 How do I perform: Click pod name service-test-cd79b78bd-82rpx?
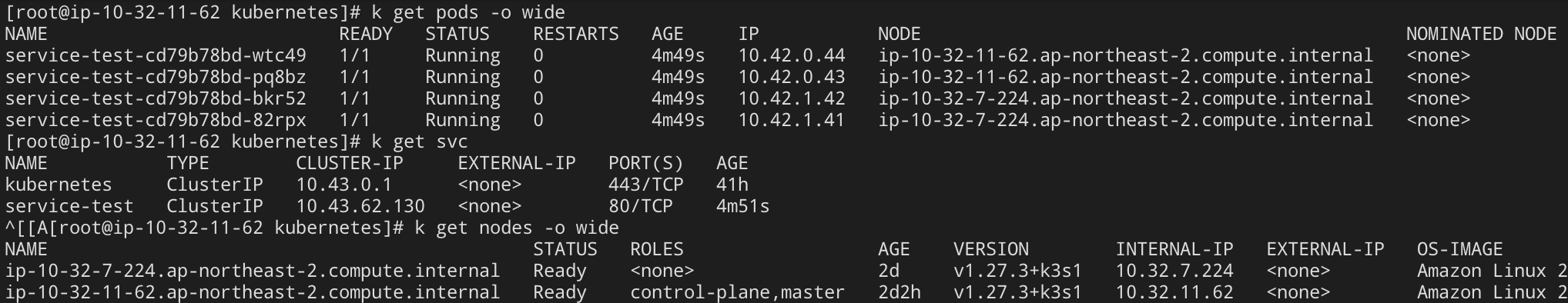pos(156,120)
